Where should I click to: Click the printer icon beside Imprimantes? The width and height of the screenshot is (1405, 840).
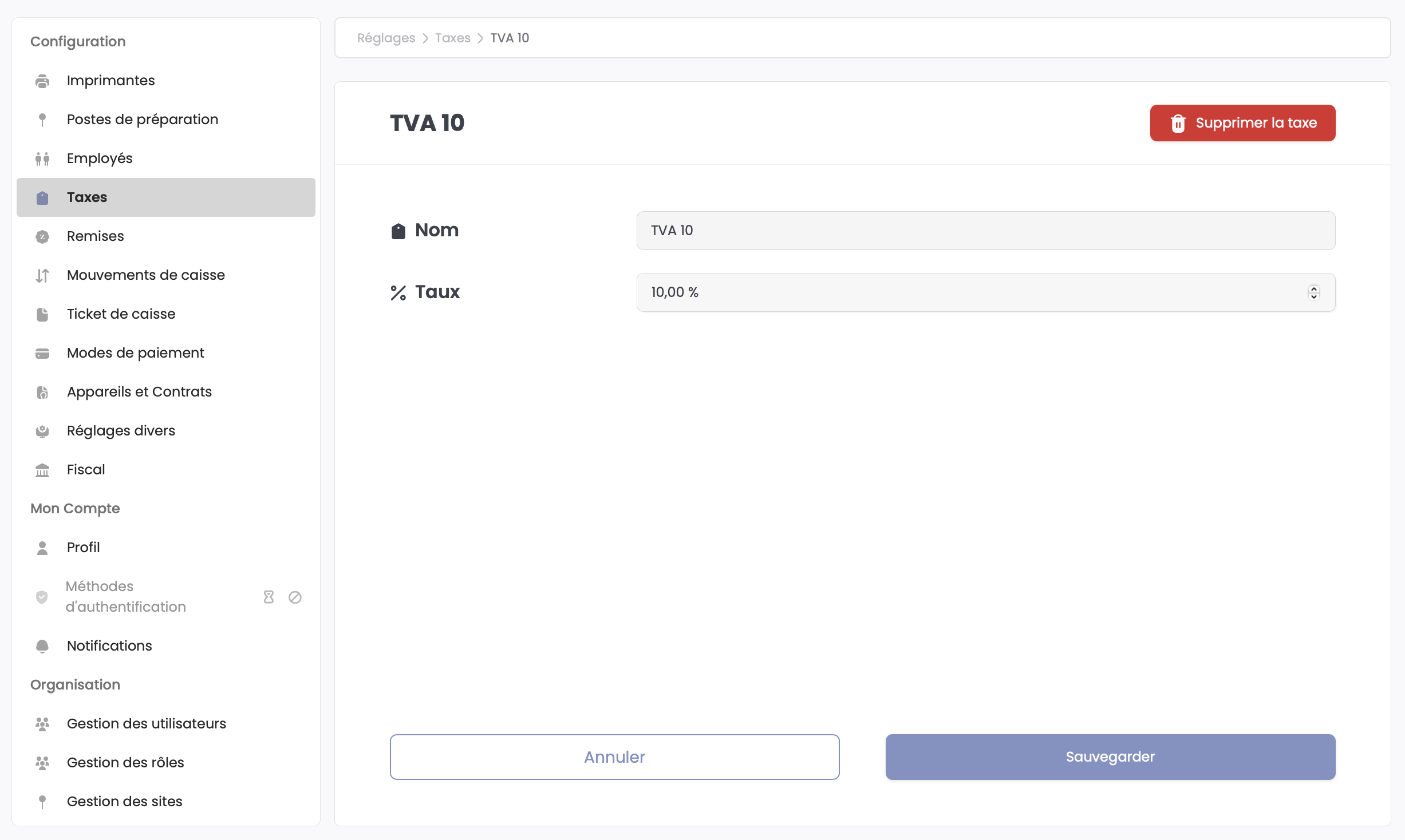[x=42, y=81]
